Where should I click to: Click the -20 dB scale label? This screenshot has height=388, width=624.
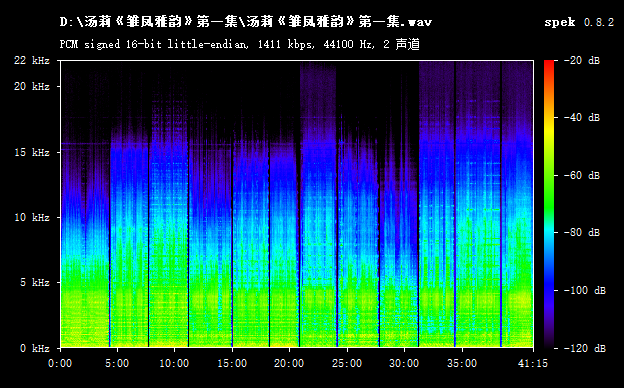pos(582,60)
